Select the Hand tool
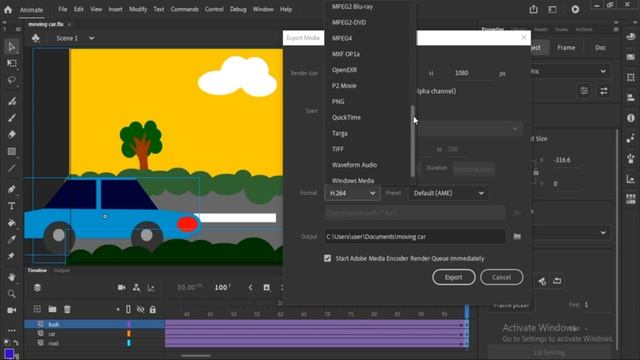This screenshot has height=360, width=640. coord(11,277)
